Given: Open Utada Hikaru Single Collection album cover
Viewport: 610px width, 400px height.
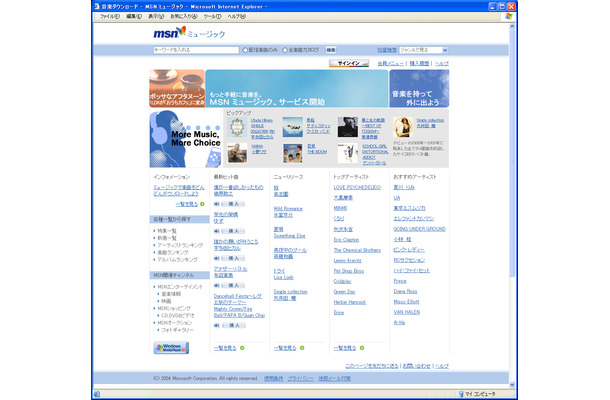Looking at the screenshot, I should tap(237, 127).
